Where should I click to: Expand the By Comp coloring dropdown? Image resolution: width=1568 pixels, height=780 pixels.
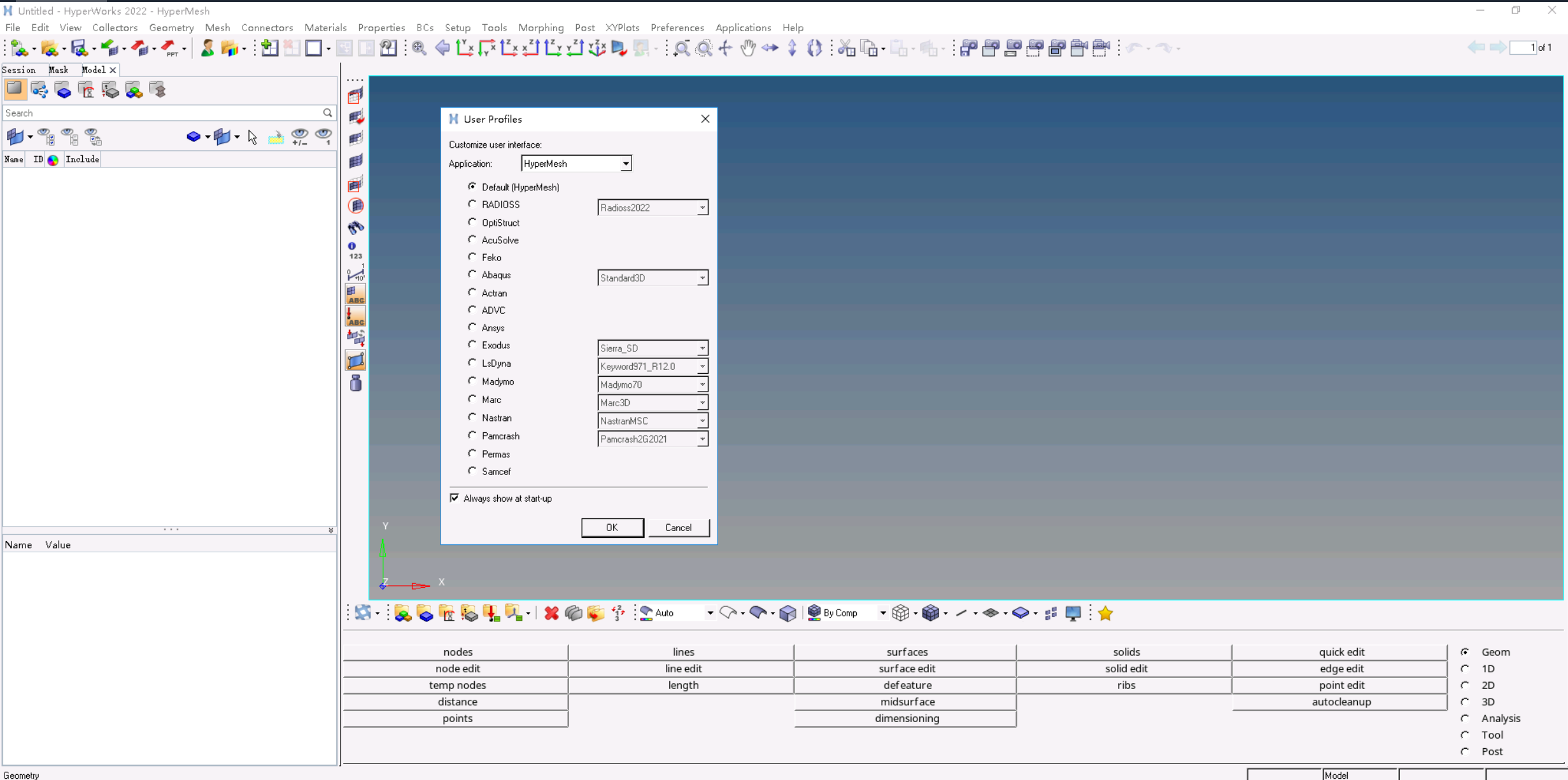(883, 613)
